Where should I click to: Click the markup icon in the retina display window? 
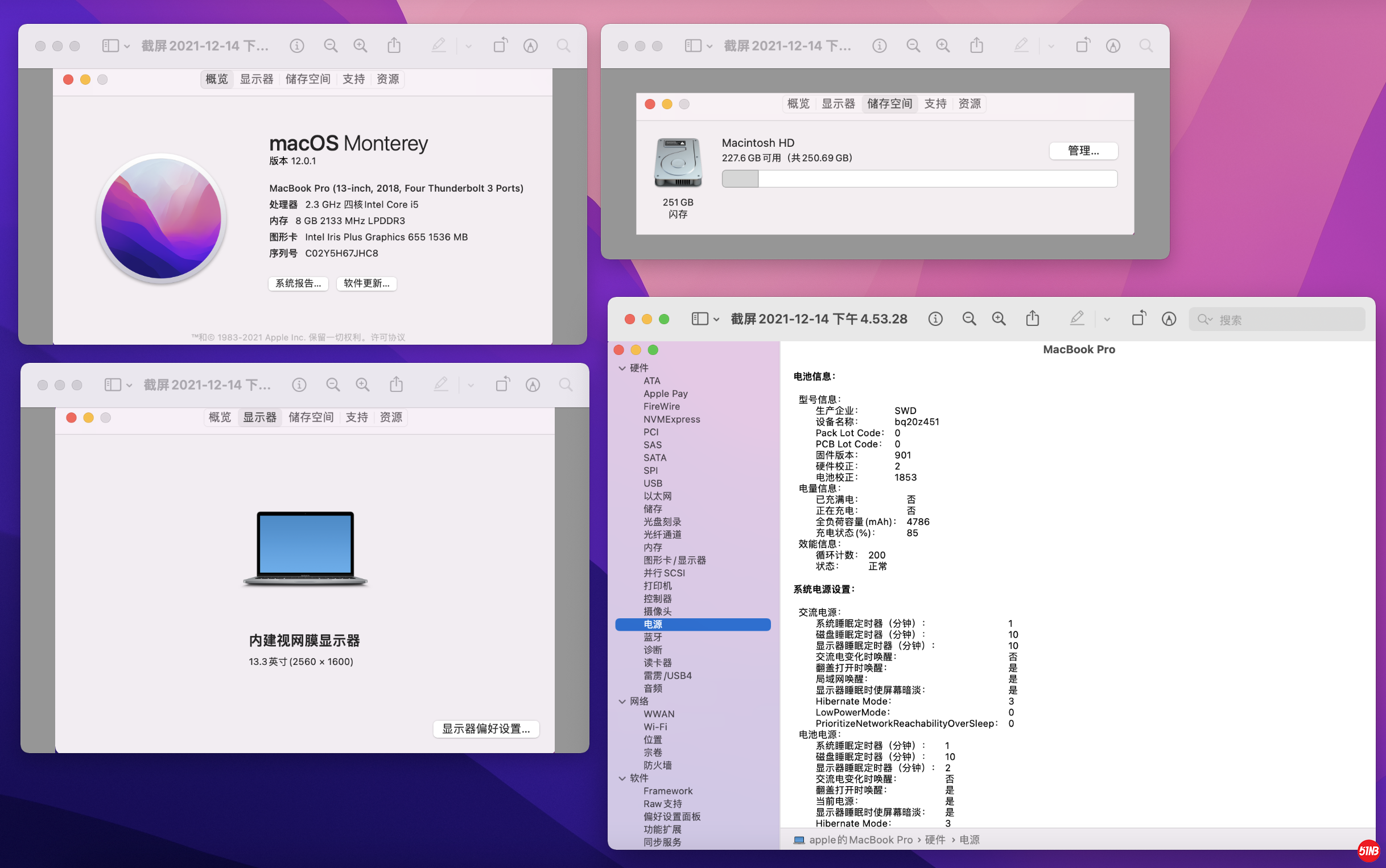533,385
